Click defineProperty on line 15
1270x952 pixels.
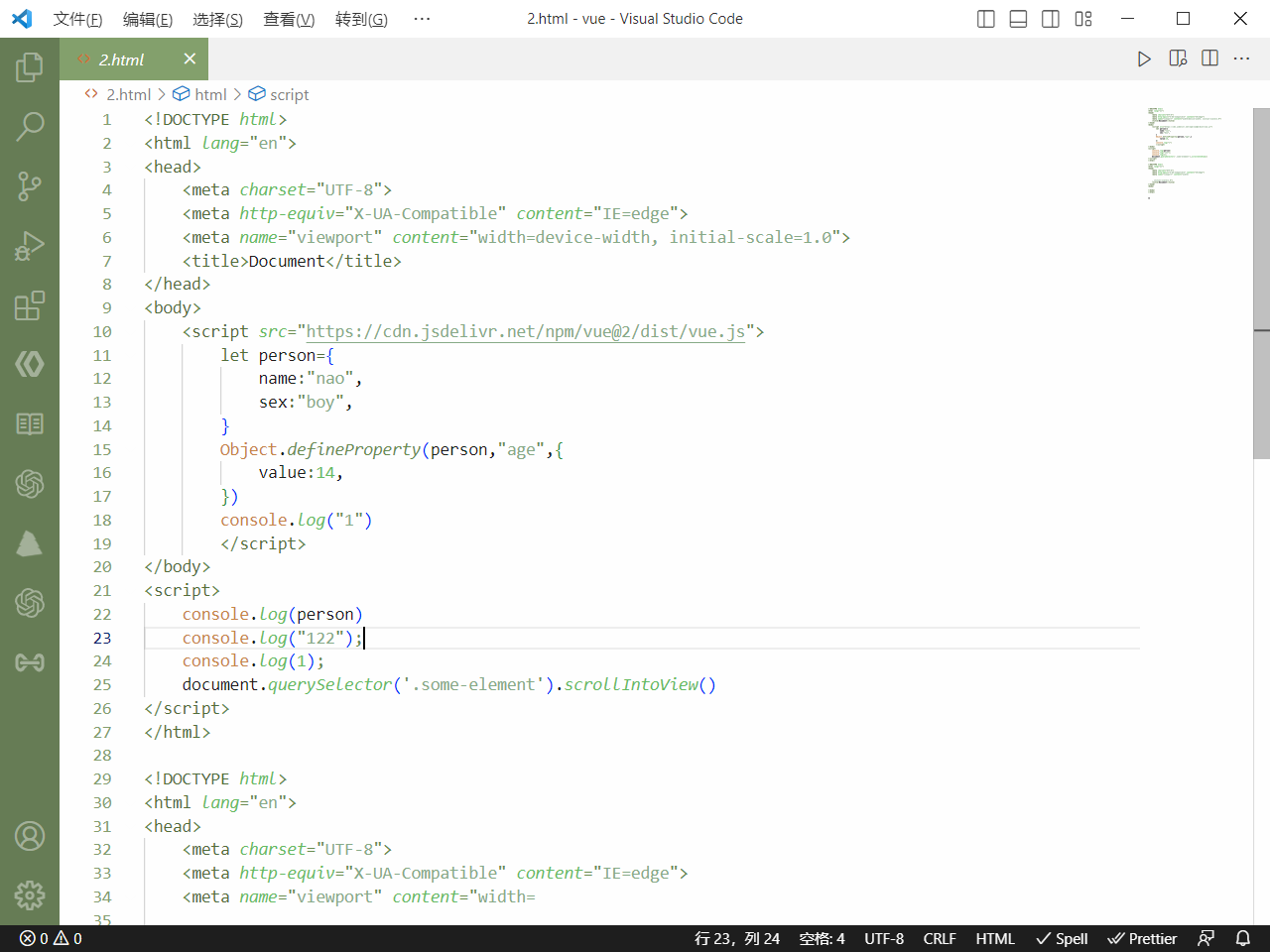pyautogui.click(x=354, y=449)
